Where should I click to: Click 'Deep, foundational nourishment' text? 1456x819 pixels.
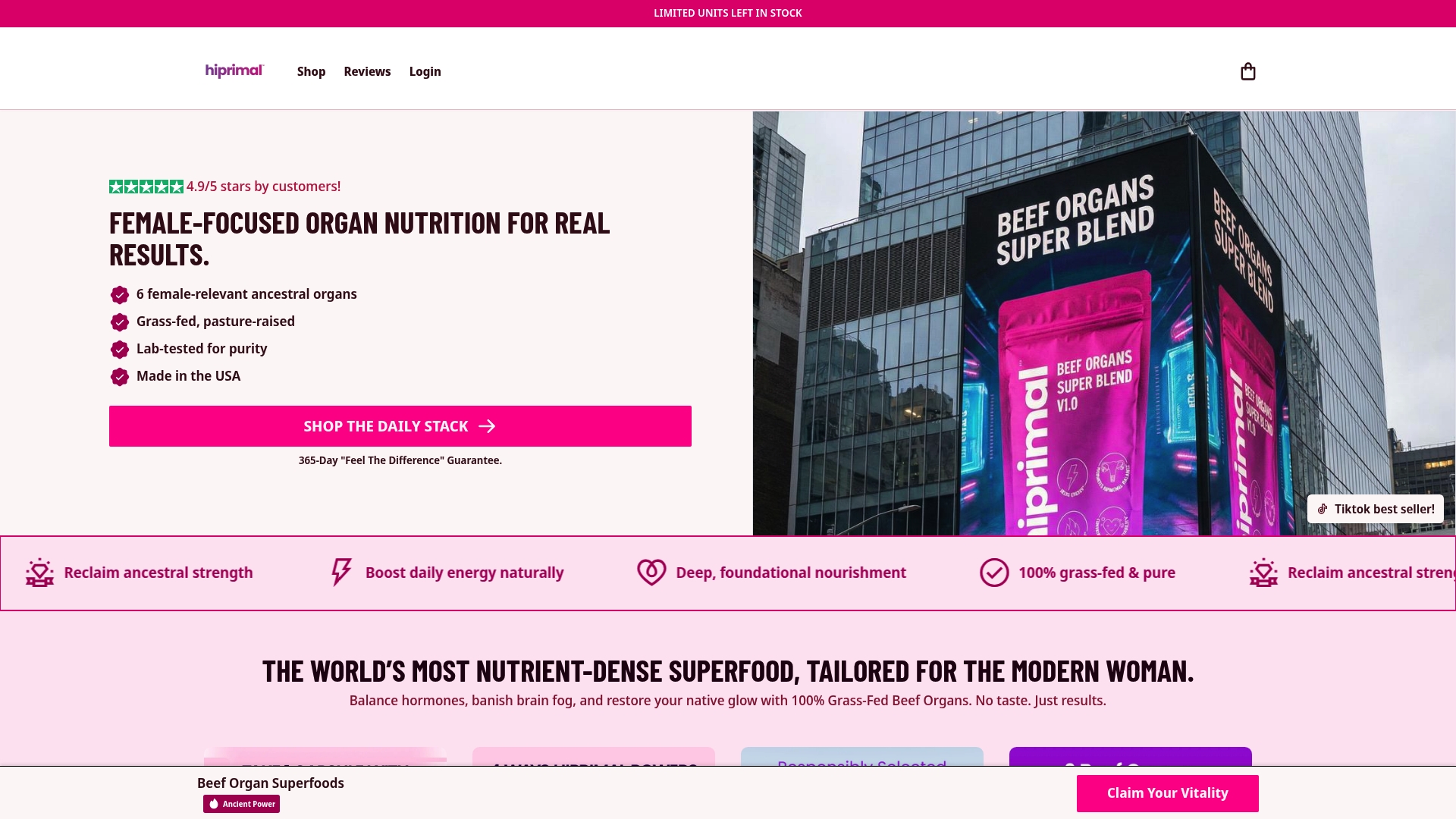click(x=791, y=573)
